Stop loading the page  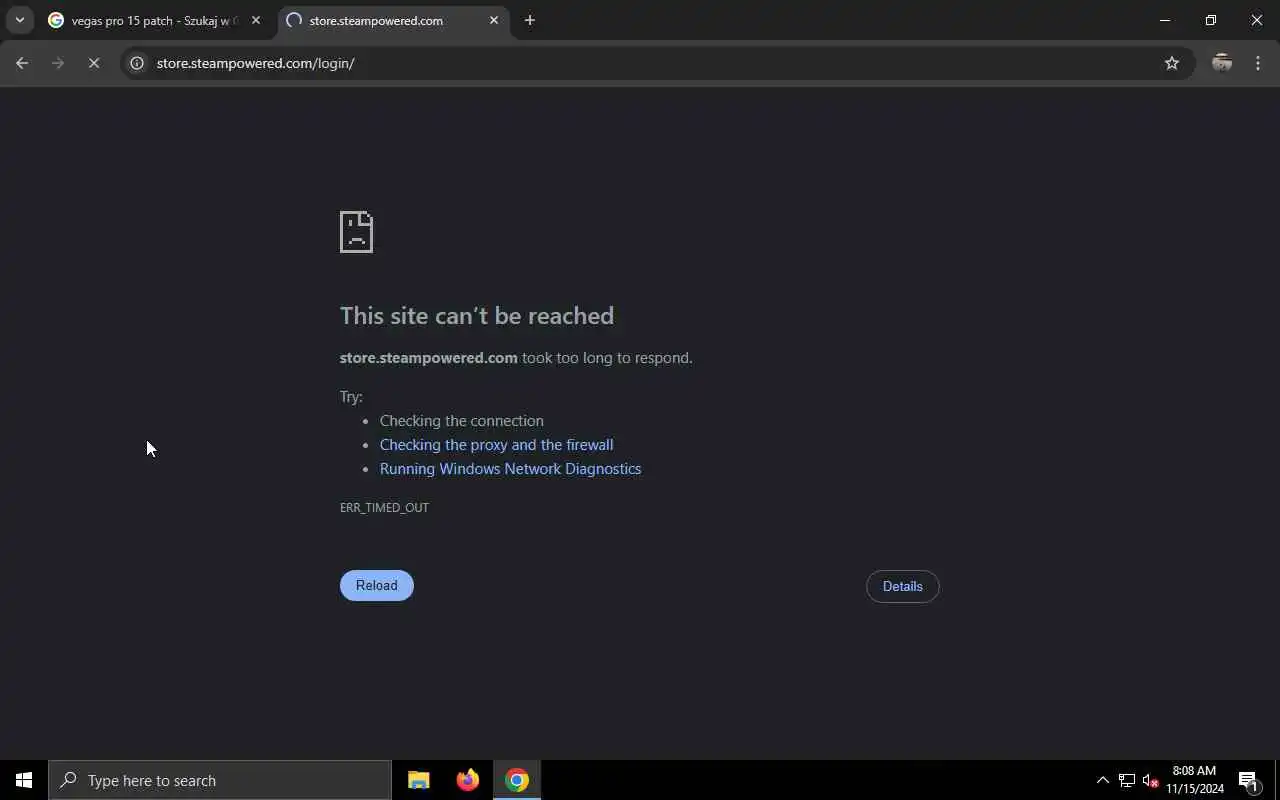click(x=93, y=63)
